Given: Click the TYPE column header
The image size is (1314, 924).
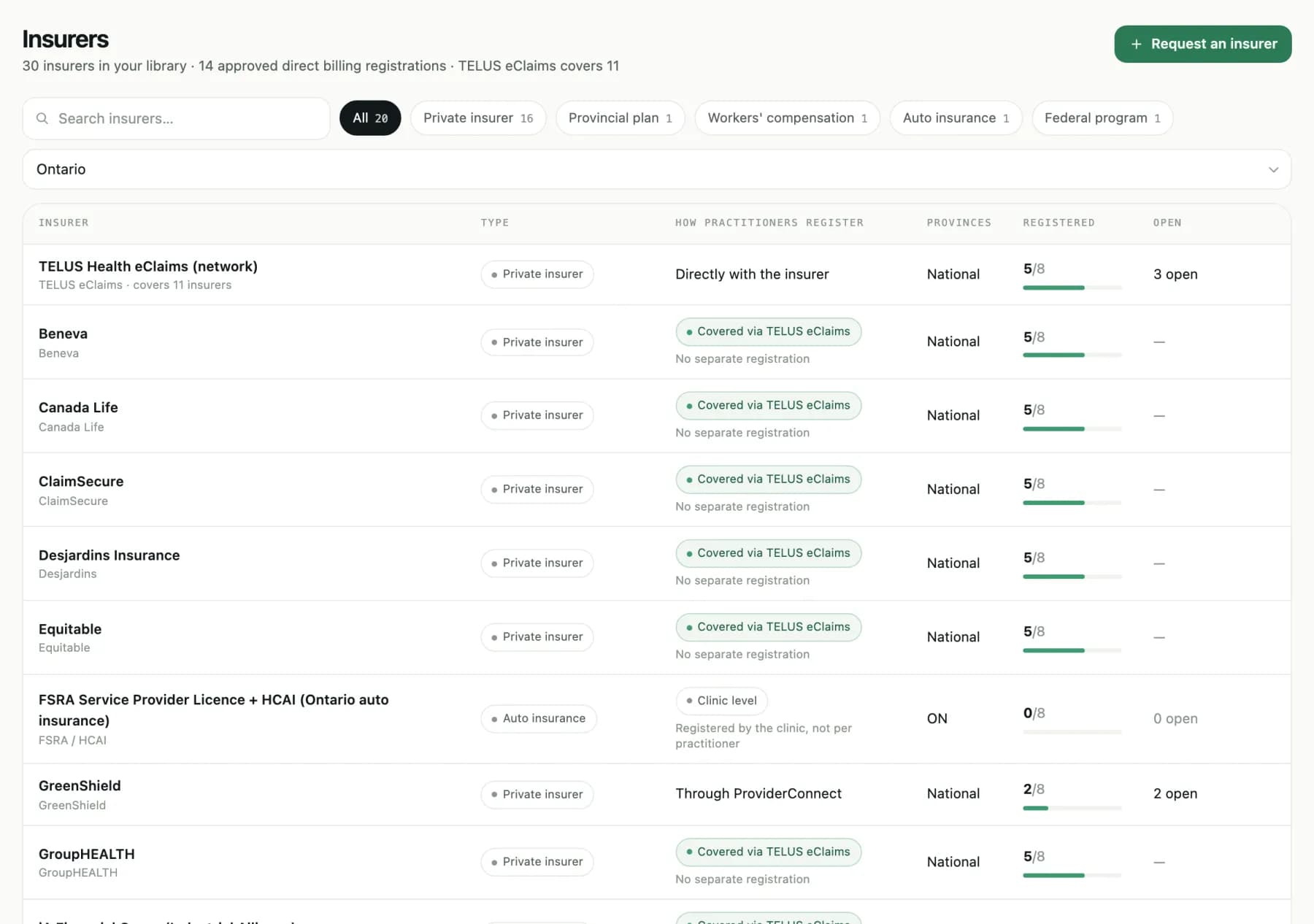Looking at the screenshot, I should 494,223.
